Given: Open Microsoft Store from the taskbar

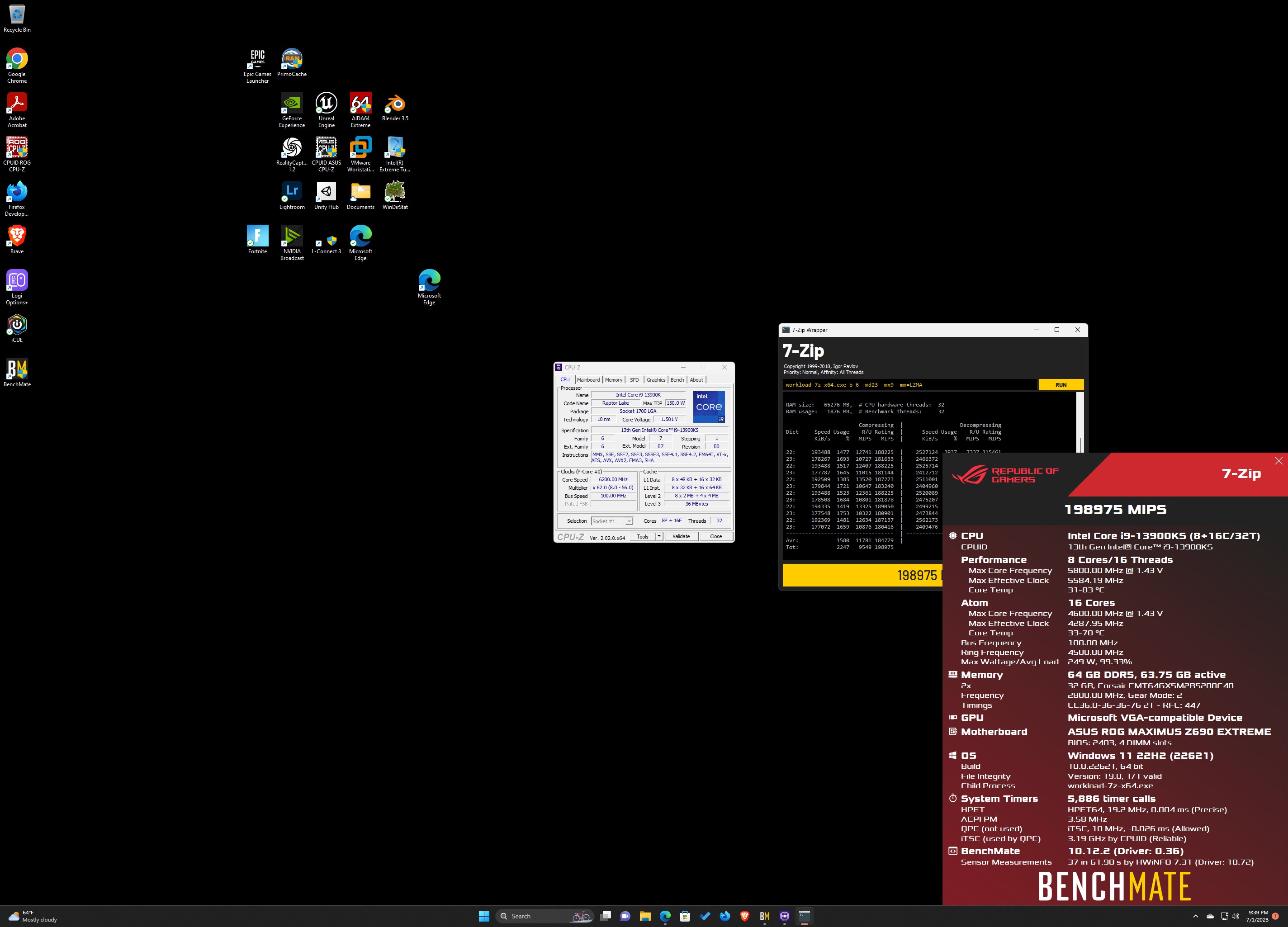Looking at the screenshot, I should (x=685, y=916).
